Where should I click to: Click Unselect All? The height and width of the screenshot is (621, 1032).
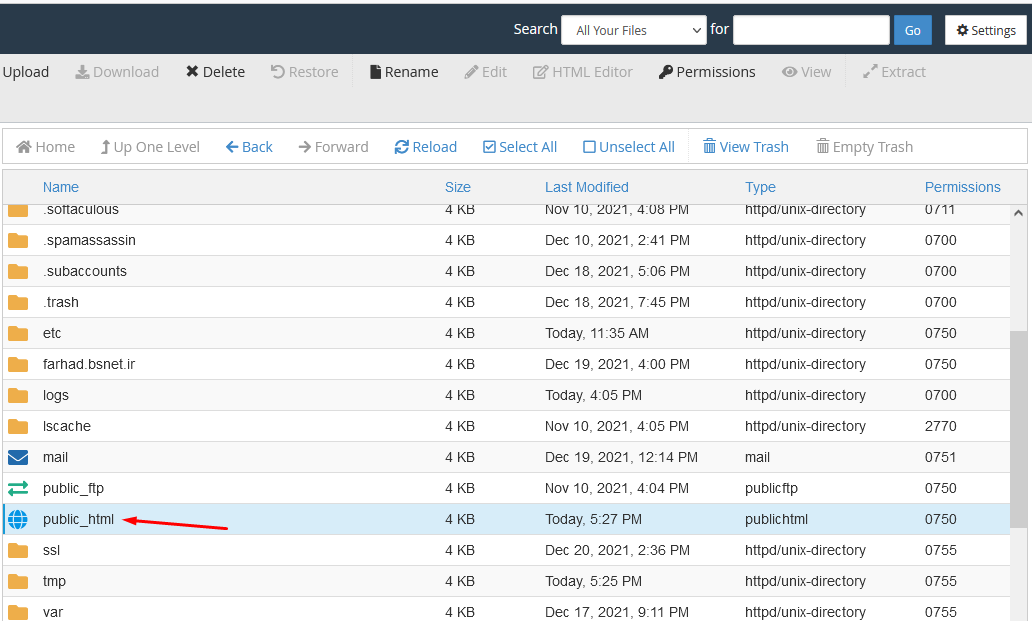(629, 147)
